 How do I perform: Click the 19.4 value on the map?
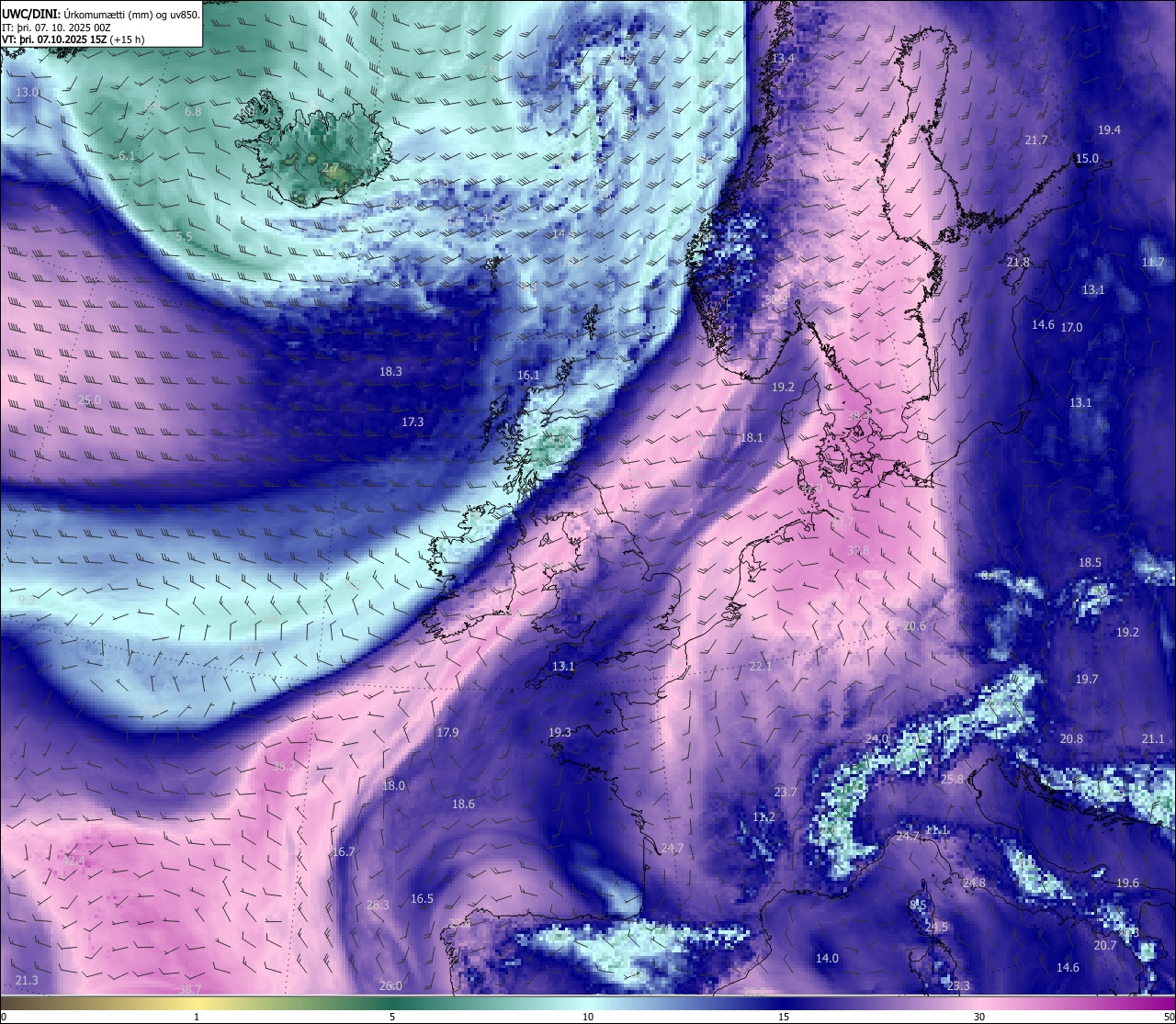click(1110, 130)
